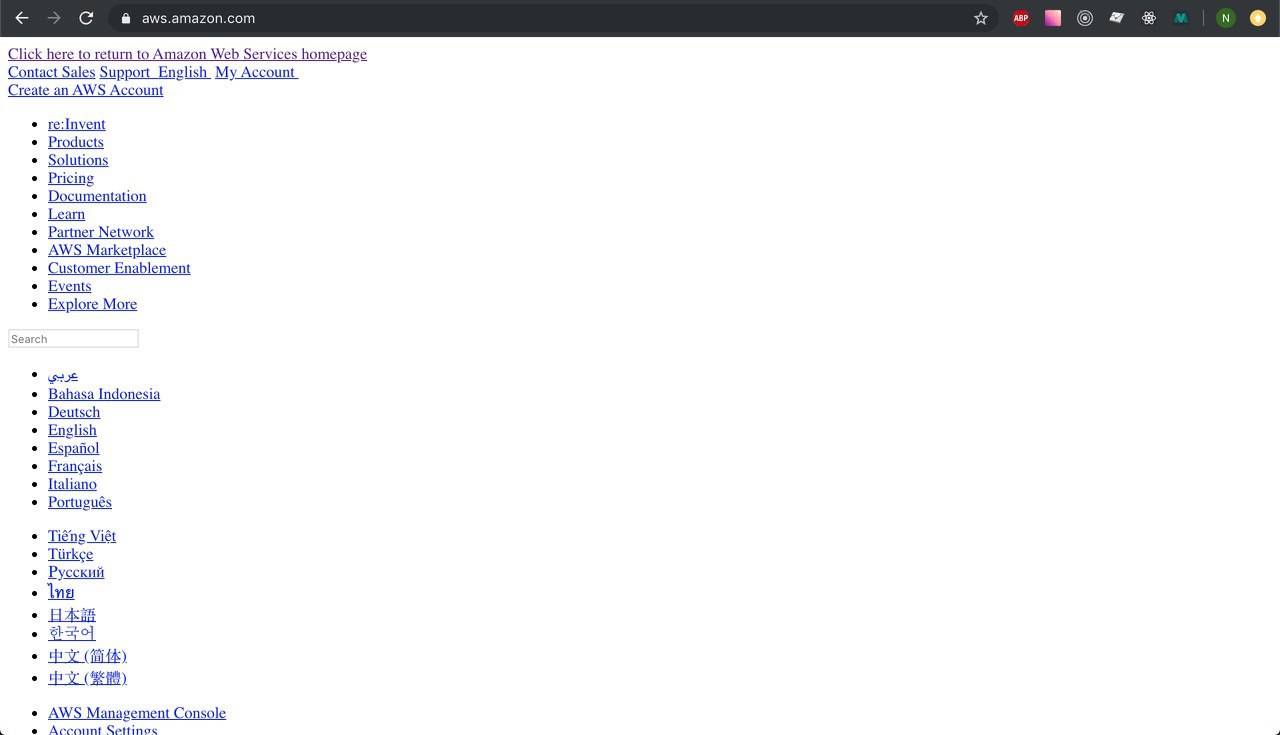Open the pink gradient extension icon
This screenshot has height=735, width=1280.
tap(1053, 18)
